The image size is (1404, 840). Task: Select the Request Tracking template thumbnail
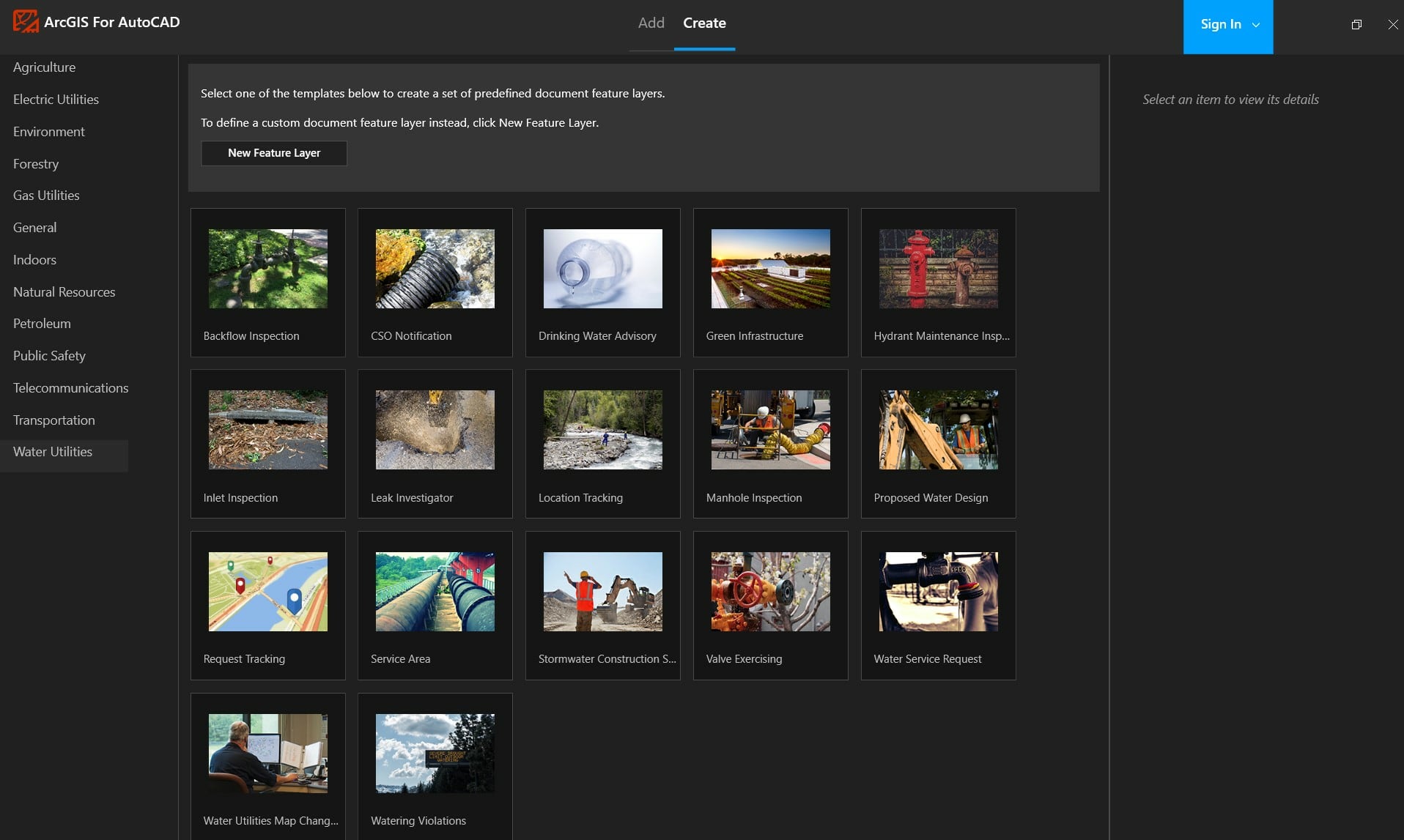[x=268, y=592]
